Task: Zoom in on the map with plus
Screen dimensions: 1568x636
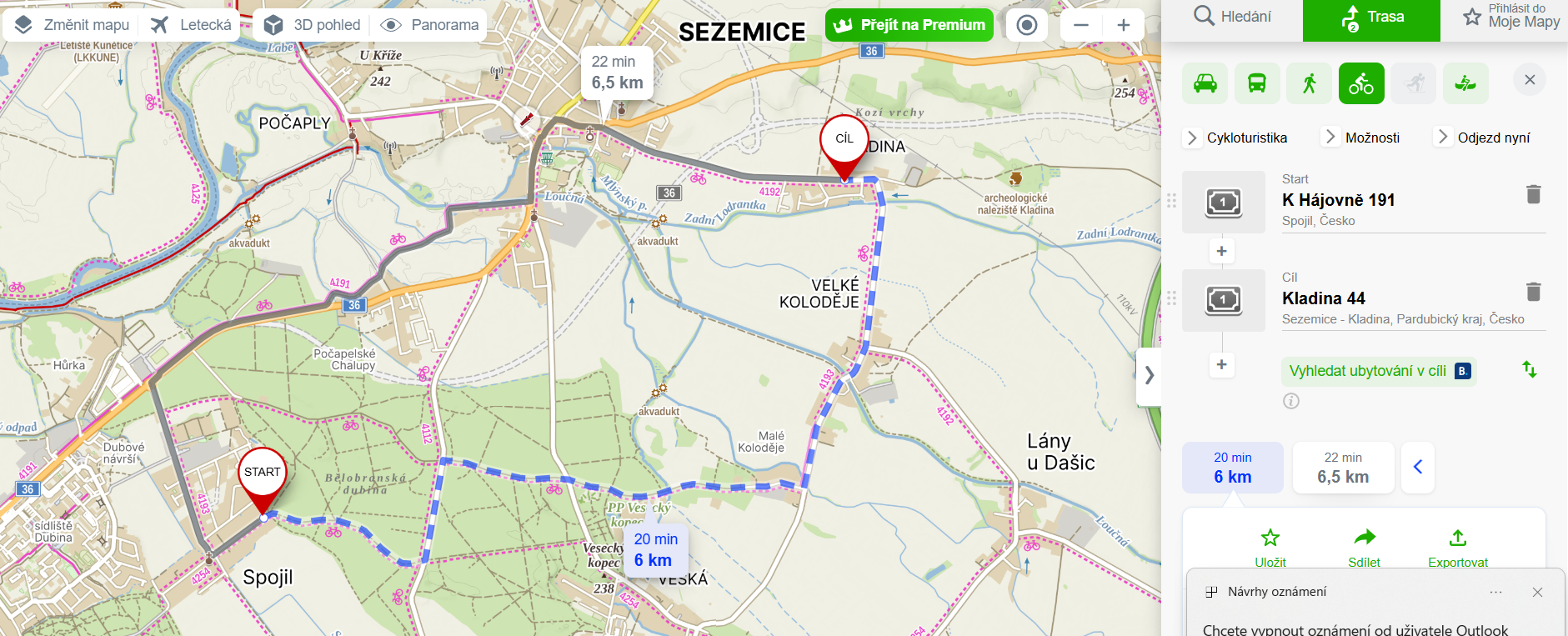Action: (1123, 25)
